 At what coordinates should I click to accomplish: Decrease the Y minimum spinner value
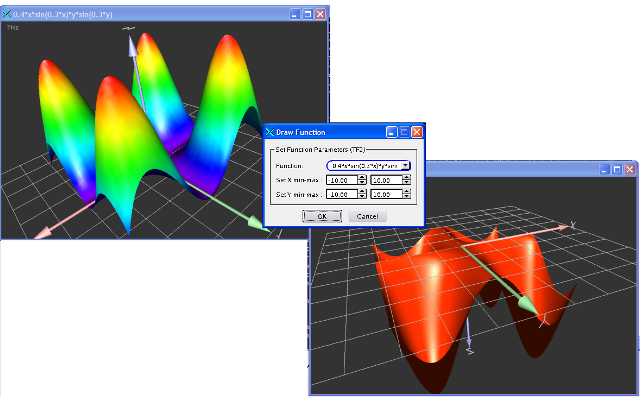click(362, 197)
